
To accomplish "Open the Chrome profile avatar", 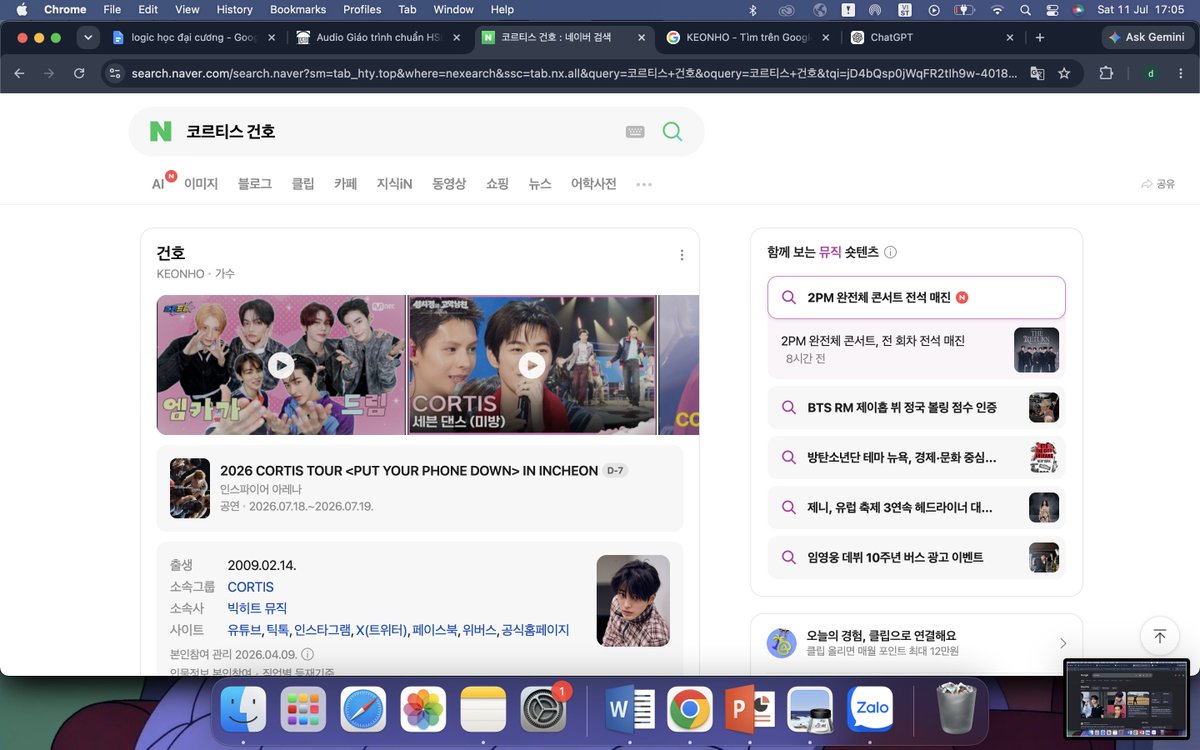I will pyautogui.click(x=1151, y=73).
